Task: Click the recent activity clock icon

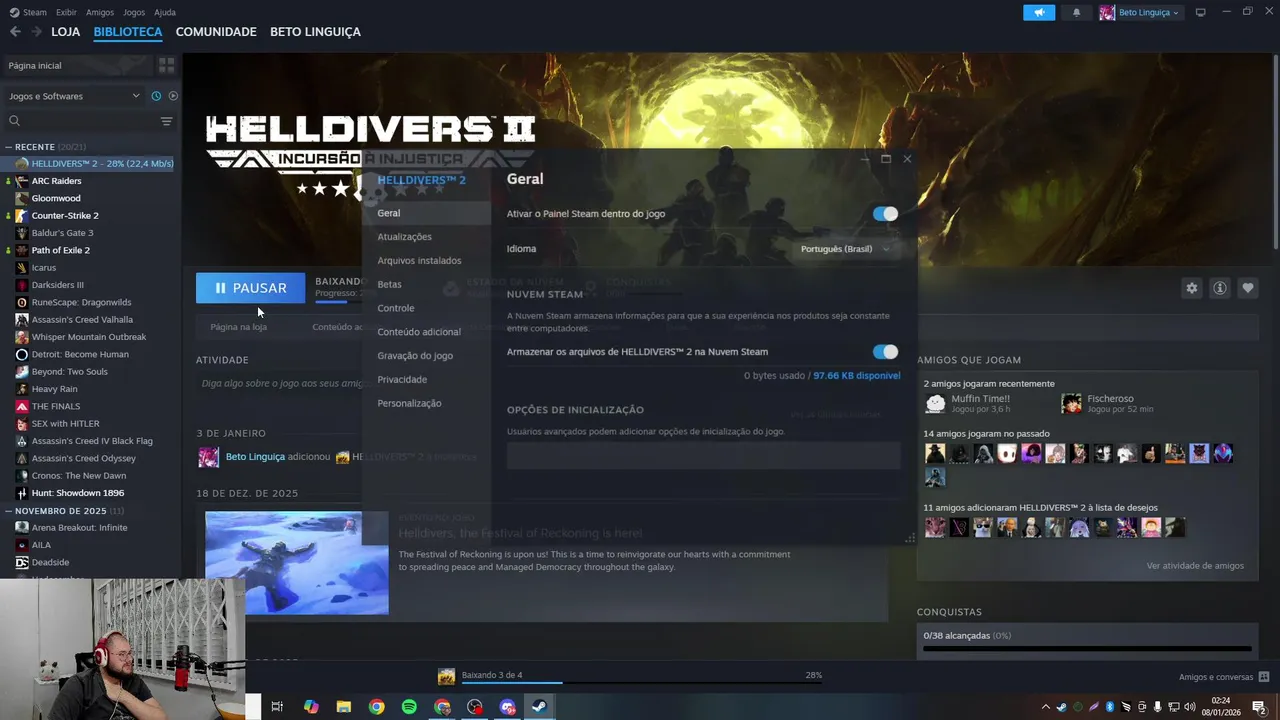Action: (x=156, y=96)
